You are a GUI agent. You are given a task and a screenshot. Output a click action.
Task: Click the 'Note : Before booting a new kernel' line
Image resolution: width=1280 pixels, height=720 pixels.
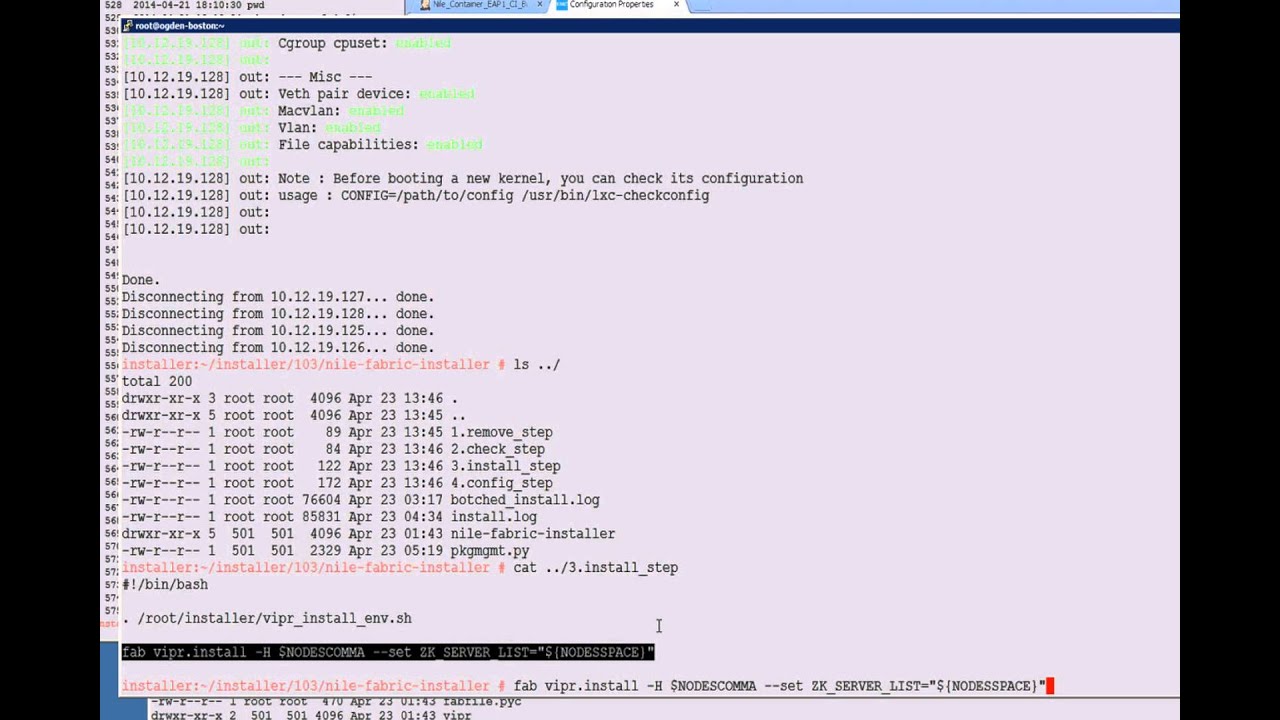tap(463, 178)
